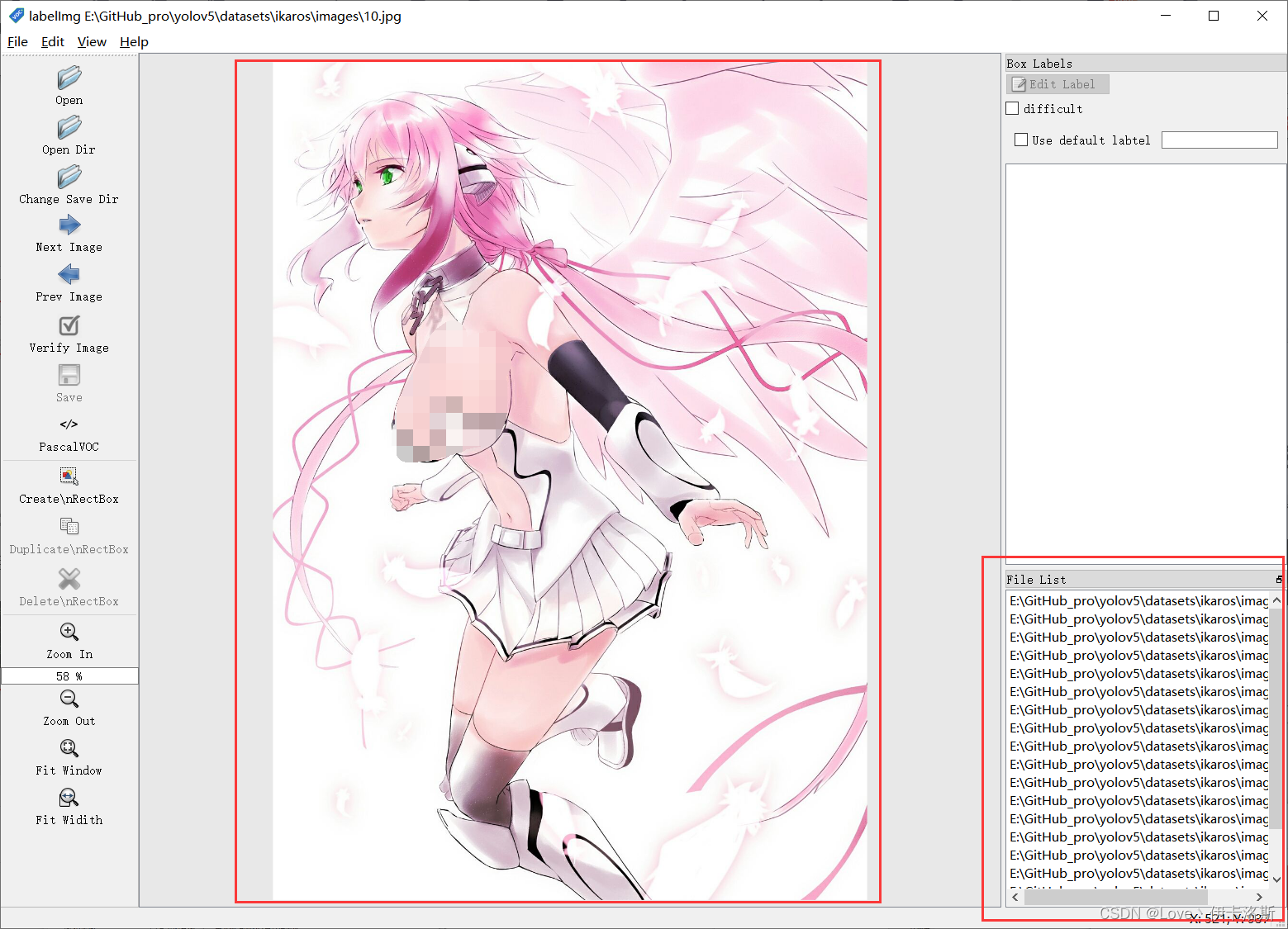Click the Fit Width icon

point(69,798)
